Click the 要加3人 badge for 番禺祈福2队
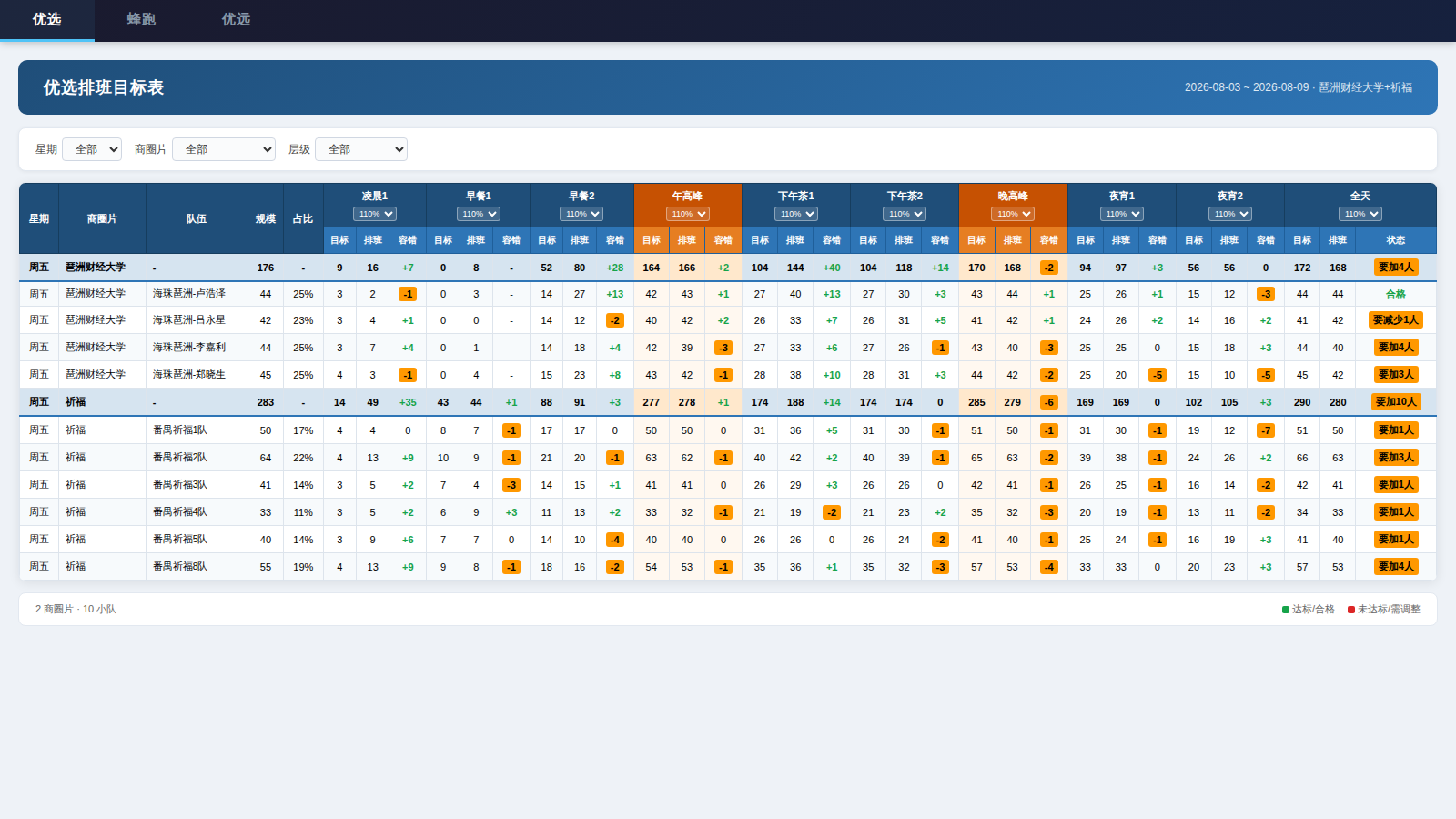The width and height of the screenshot is (1456, 819). [x=1396, y=458]
